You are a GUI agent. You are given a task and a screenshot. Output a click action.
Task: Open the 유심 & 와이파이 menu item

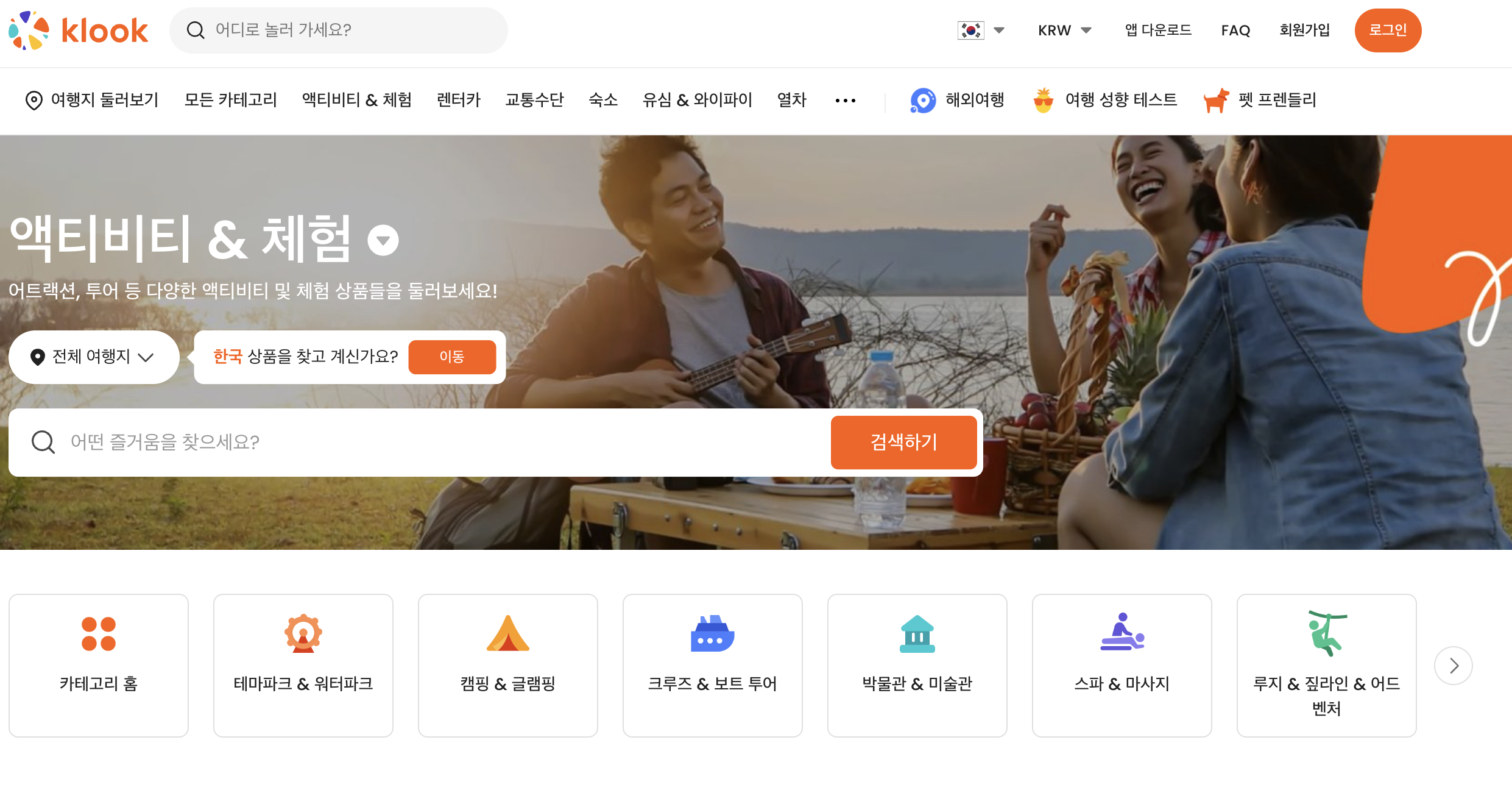pyautogui.click(x=697, y=100)
